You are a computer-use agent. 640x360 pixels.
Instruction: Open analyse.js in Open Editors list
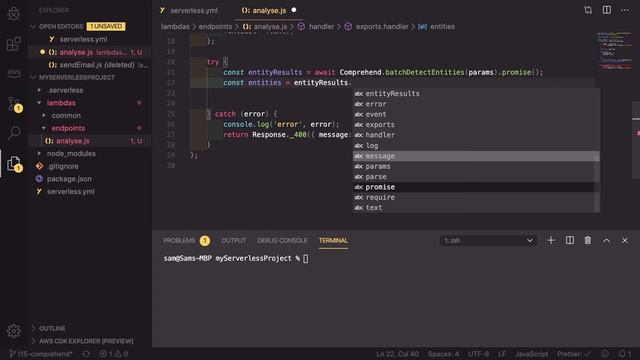90,52
